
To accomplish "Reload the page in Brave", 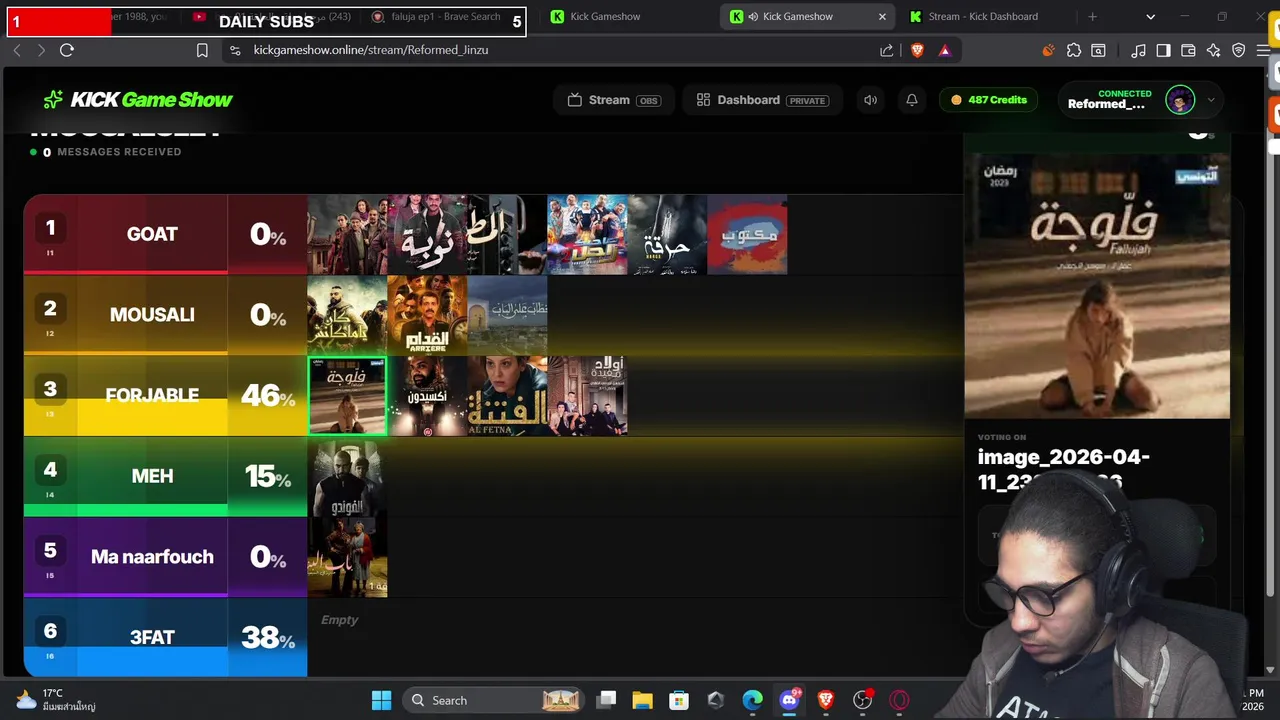I will [67, 50].
